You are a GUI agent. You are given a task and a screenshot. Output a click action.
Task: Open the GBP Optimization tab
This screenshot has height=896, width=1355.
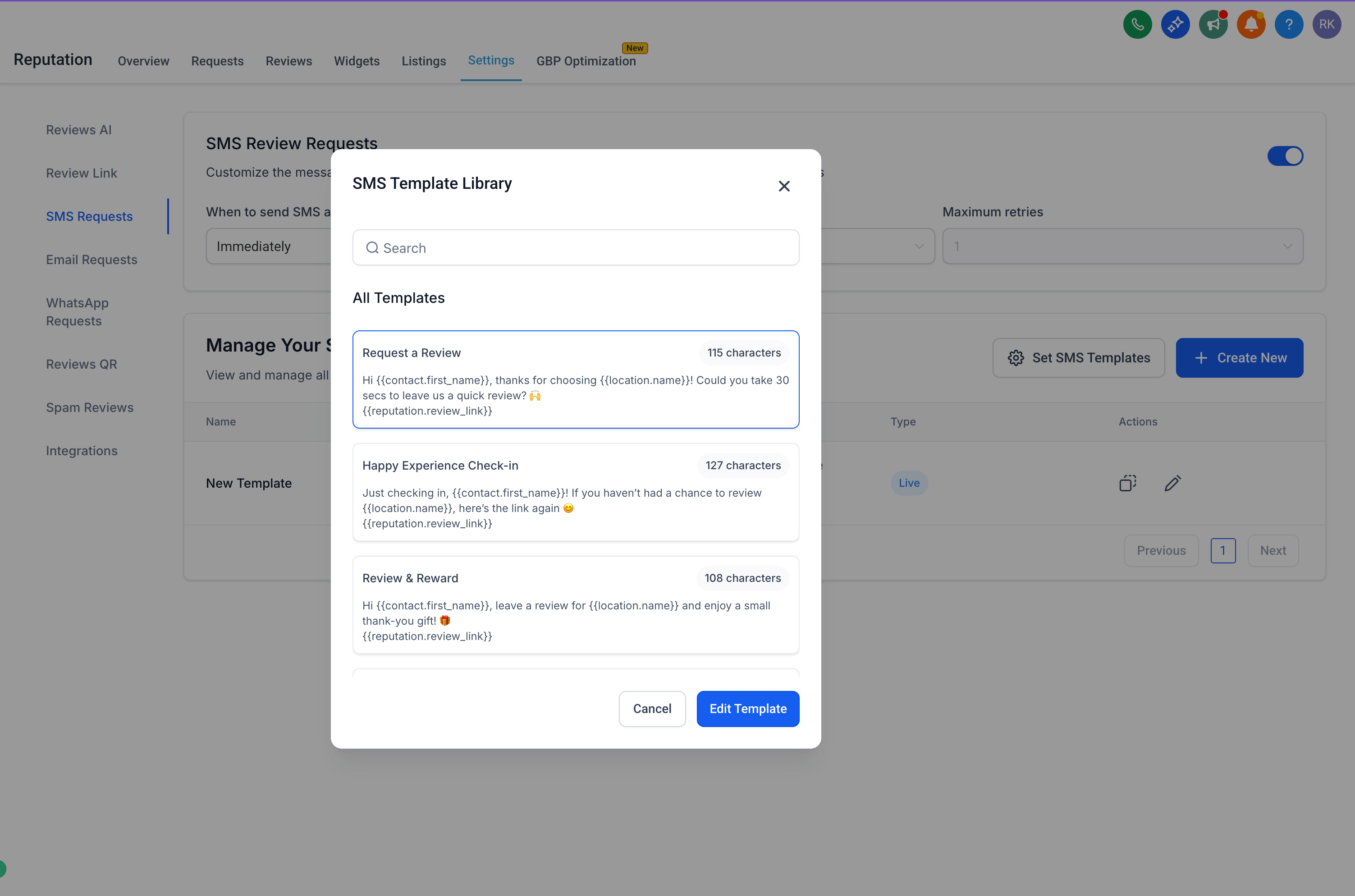[586, 61]
